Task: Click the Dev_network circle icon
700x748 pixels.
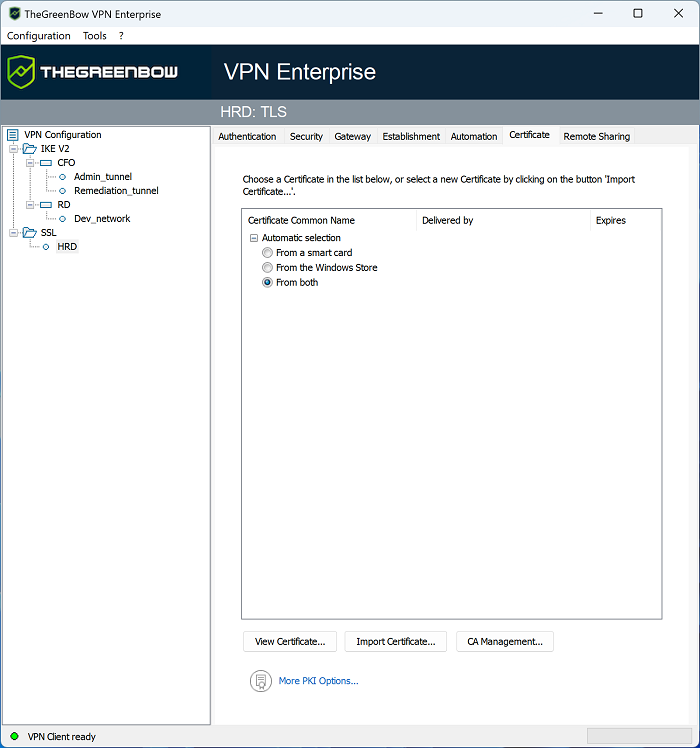Action: point(63,219)
